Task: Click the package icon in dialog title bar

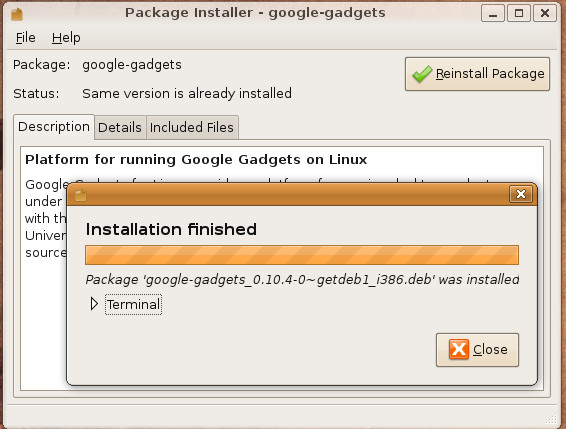Action: click(81, 195)
